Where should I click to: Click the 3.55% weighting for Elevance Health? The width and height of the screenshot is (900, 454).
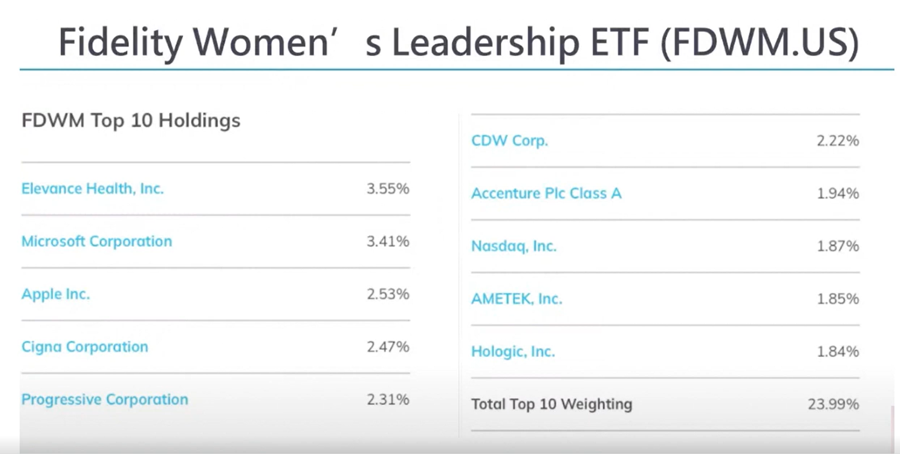[x=387, y=188]
